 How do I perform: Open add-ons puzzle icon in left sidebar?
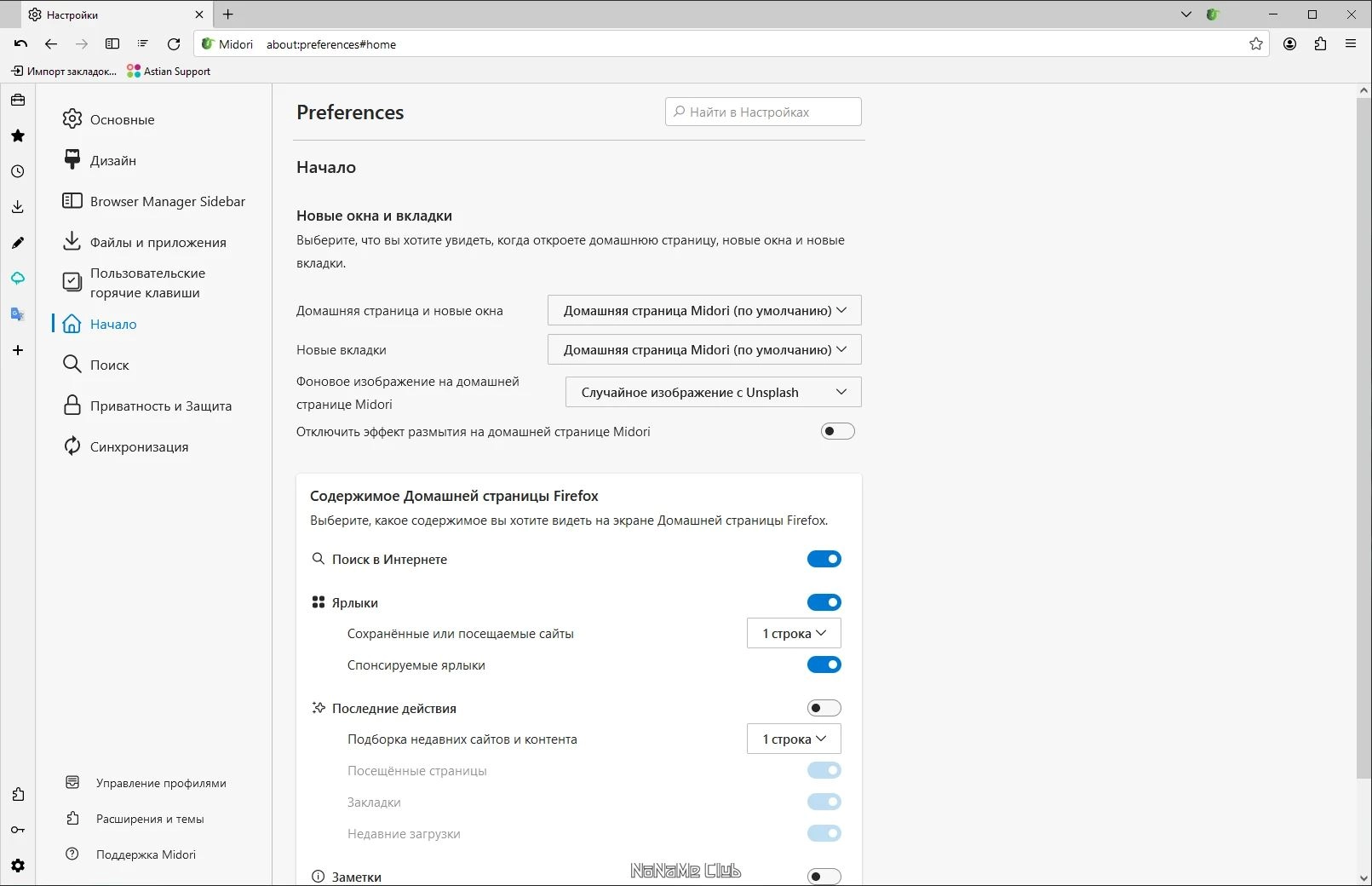coord(18,794)
